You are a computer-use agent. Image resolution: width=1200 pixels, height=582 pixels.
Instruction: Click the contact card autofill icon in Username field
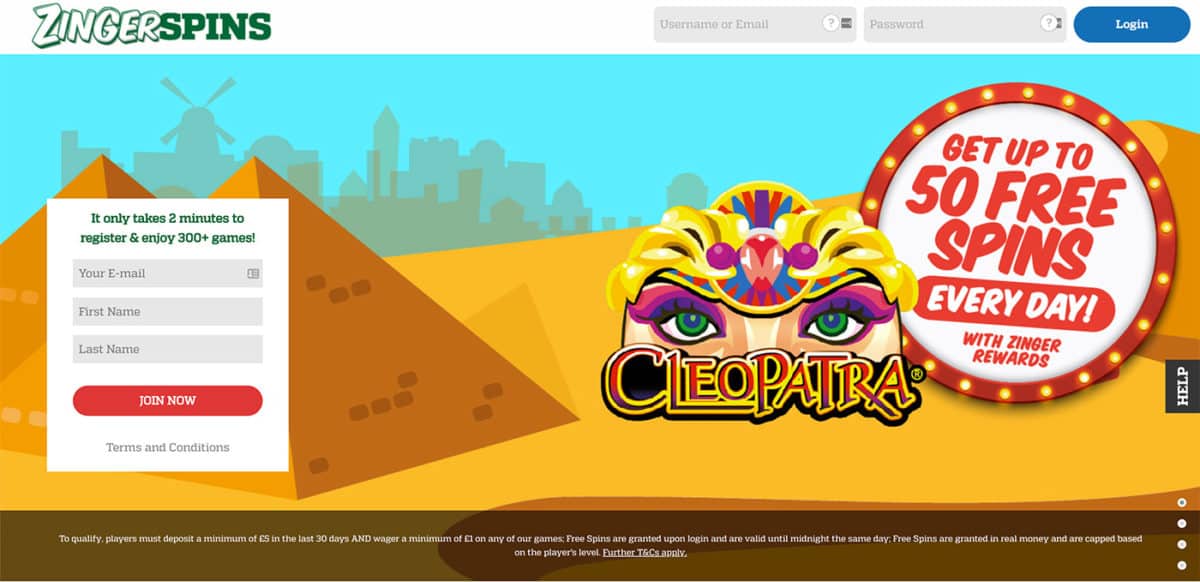847,23
